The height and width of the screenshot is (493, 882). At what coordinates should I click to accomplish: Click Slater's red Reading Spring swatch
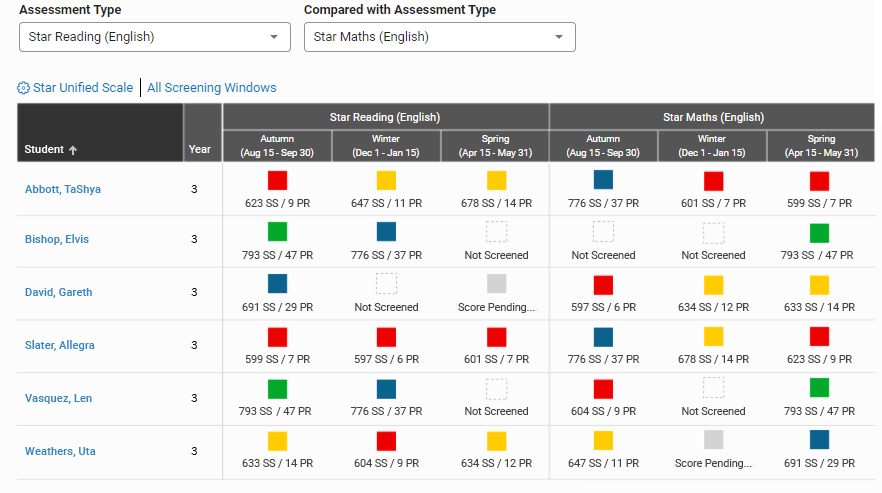497,337
